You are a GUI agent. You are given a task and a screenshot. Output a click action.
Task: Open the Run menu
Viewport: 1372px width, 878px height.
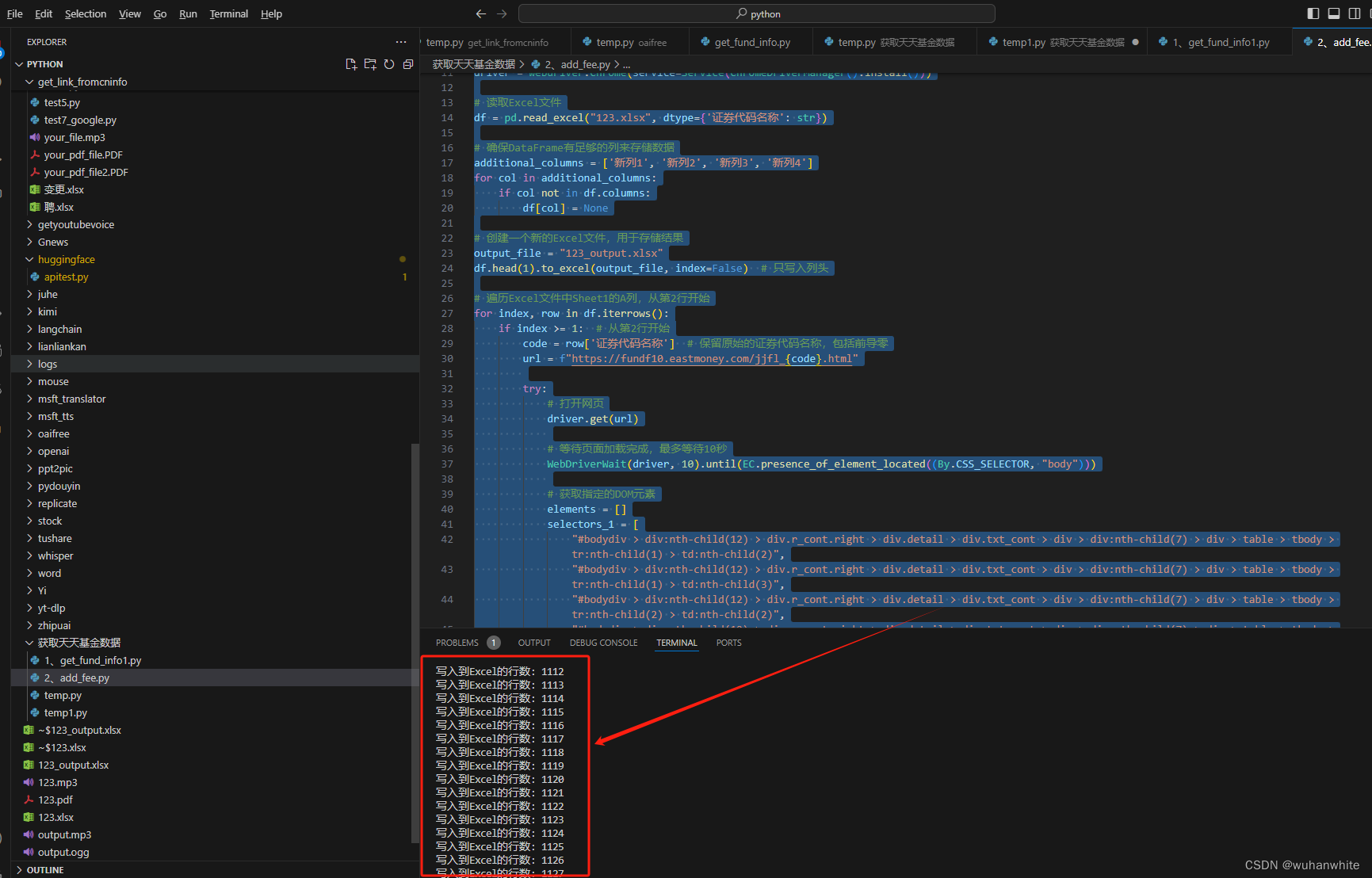188,13
